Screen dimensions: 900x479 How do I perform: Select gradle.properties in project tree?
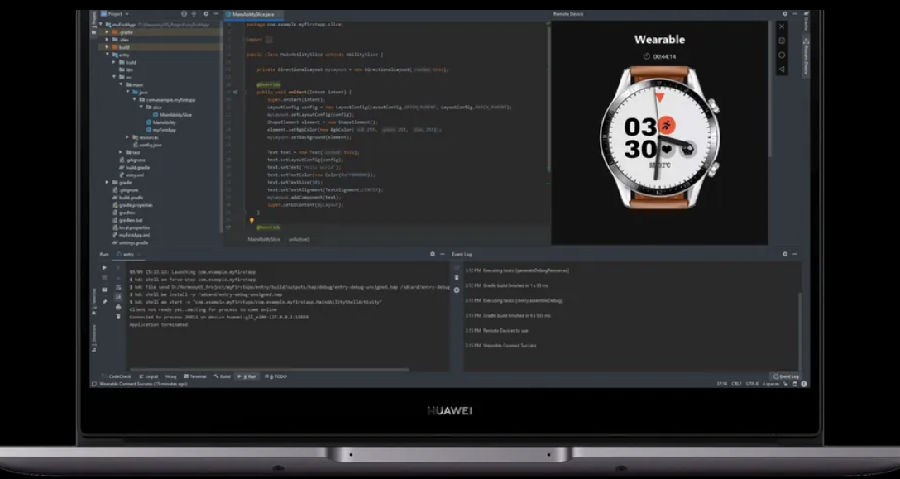[x=133, y=205]
